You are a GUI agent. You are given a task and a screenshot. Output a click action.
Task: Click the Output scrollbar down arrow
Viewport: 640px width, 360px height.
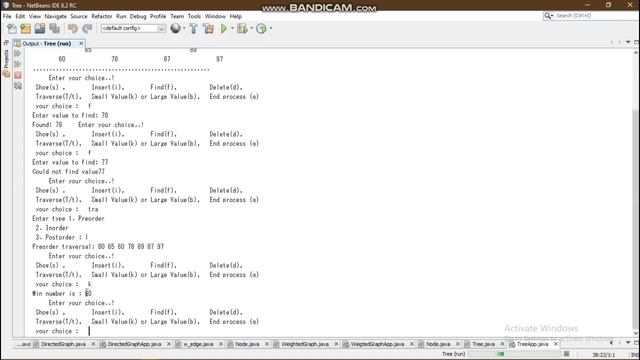[x=636, y=333]
